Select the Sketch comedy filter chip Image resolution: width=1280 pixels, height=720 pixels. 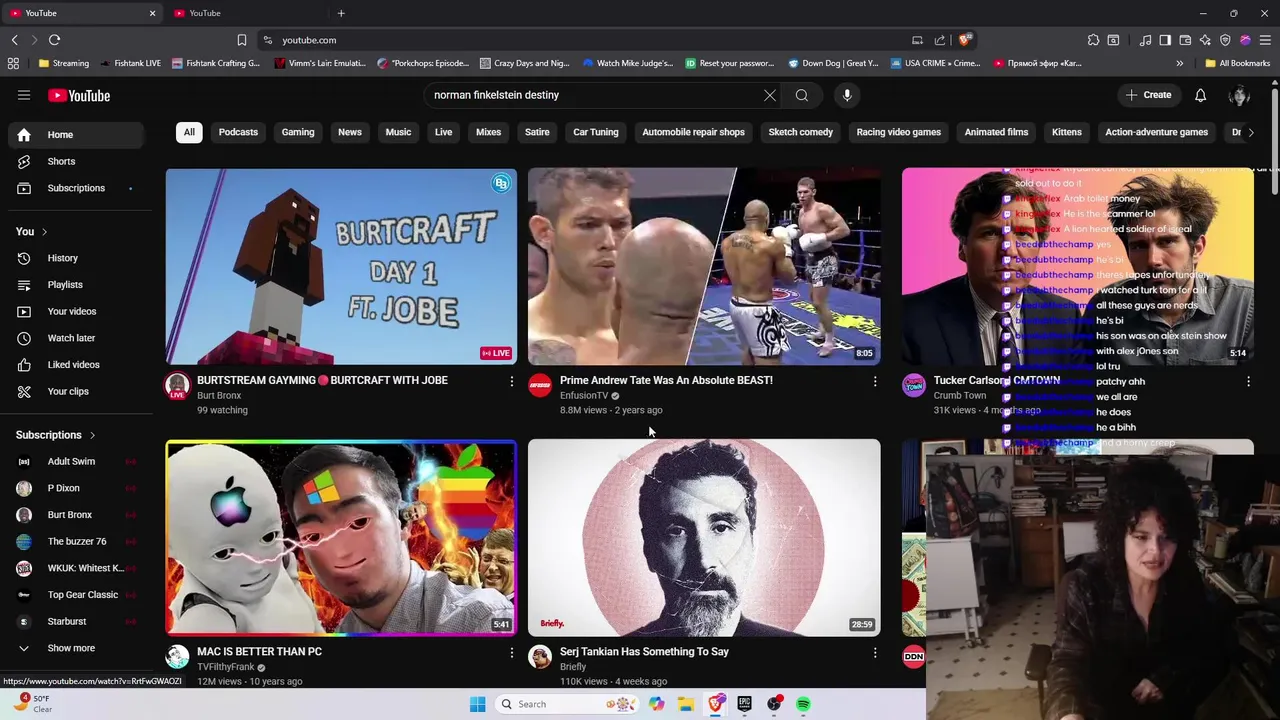coord(801,132)
